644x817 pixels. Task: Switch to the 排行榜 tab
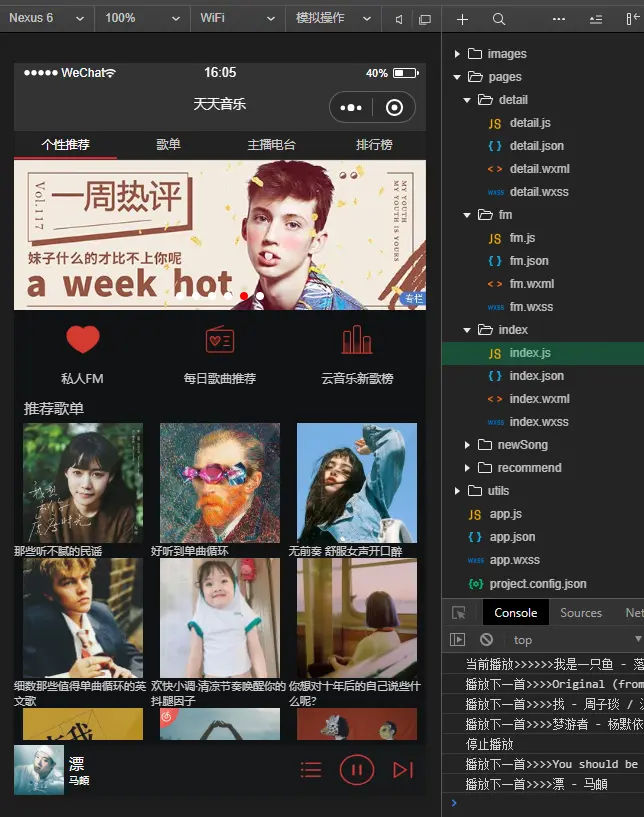click(374, 145)
